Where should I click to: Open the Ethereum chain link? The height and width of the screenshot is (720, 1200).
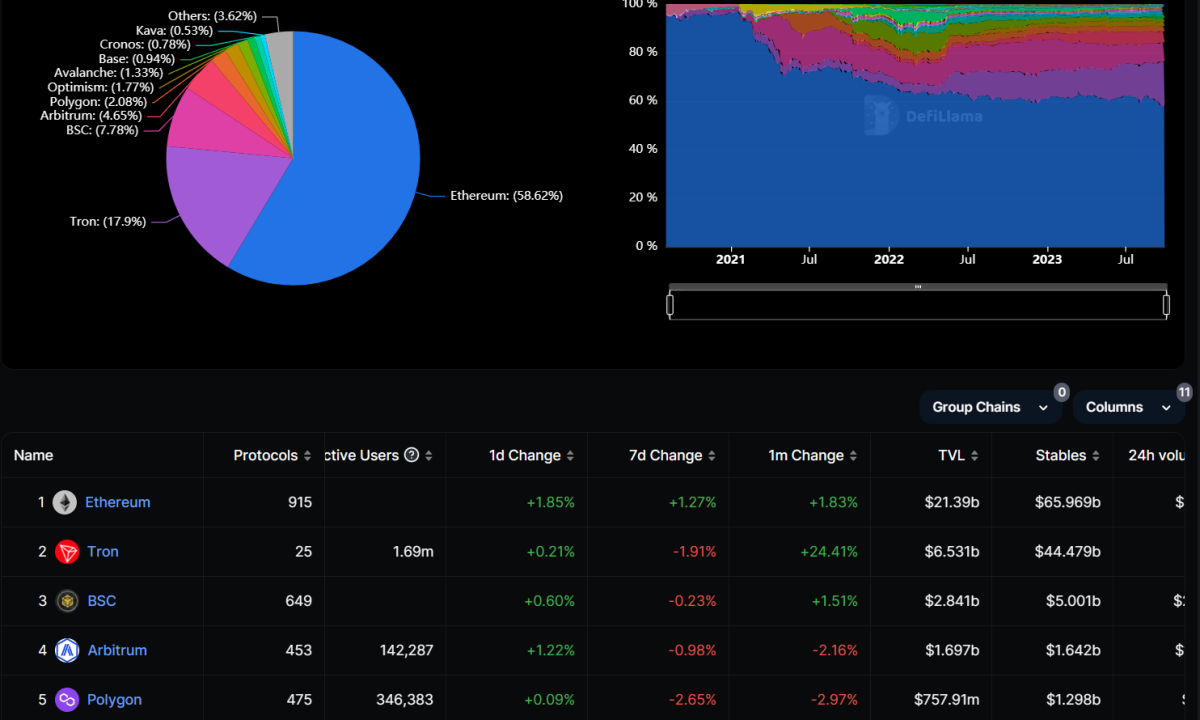pos(118,502)
